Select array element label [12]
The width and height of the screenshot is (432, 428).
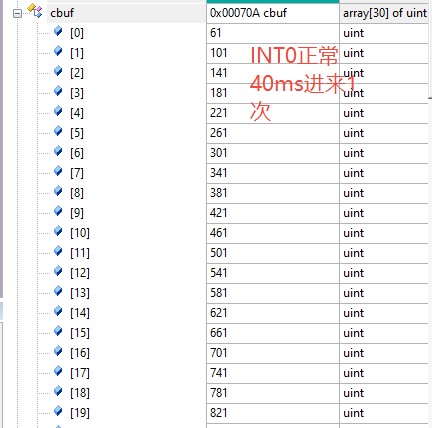80,273
